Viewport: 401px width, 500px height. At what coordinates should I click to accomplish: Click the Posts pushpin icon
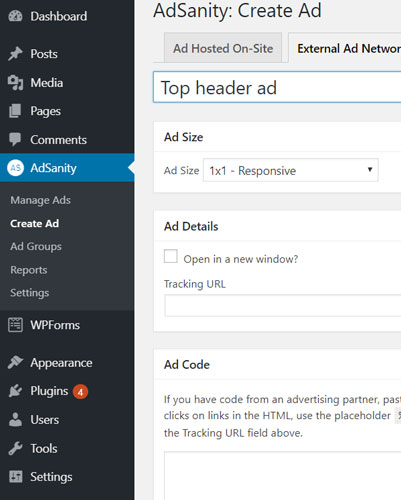pos(15,54)
